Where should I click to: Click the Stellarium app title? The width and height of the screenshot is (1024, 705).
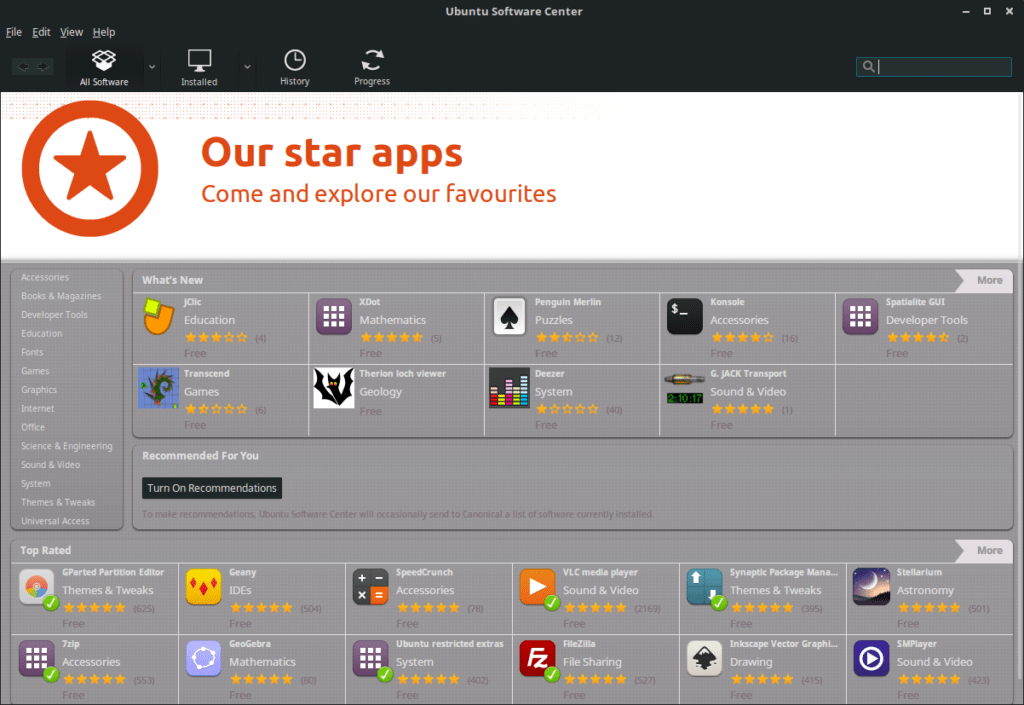point(920,572)
